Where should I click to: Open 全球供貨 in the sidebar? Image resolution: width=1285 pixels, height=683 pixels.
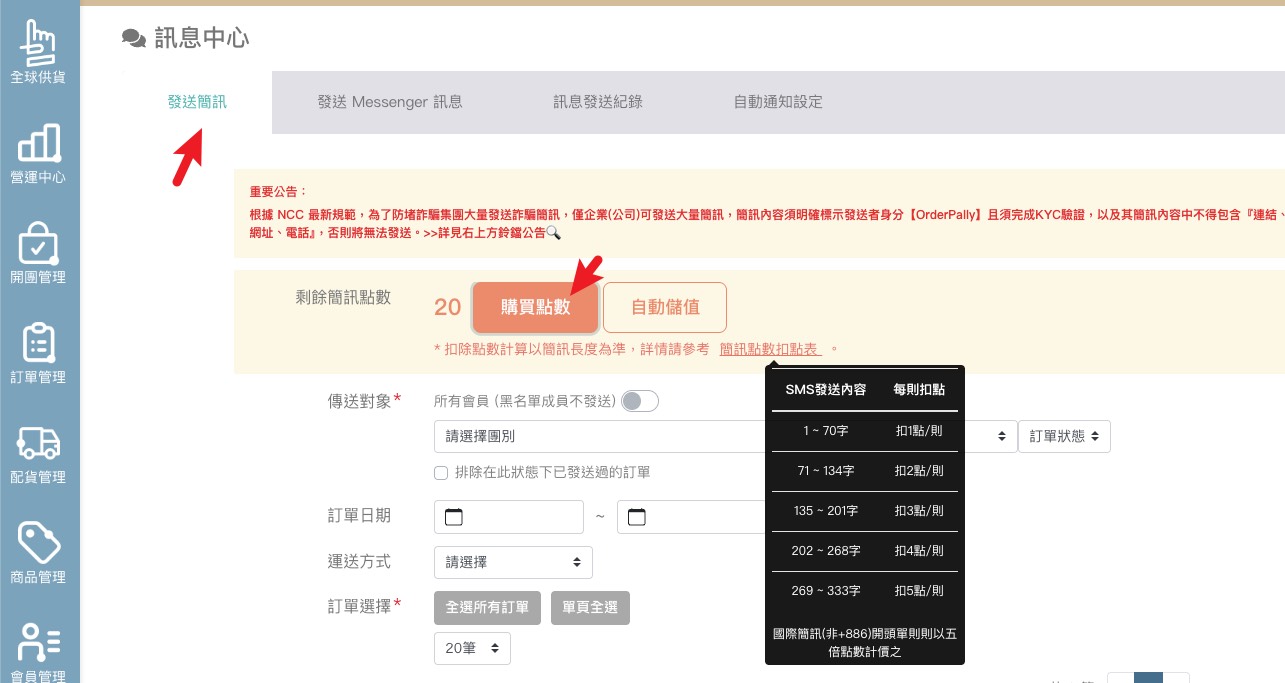[38, 50]
